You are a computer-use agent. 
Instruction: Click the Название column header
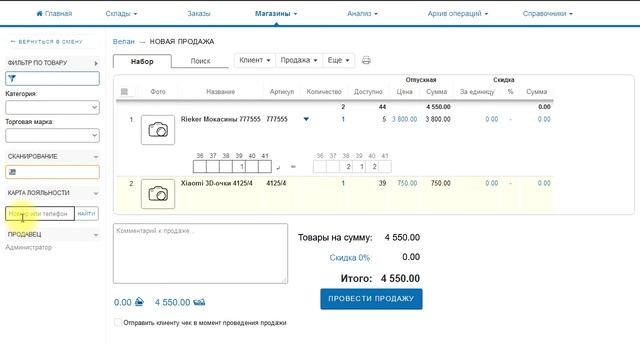point(220,92)
